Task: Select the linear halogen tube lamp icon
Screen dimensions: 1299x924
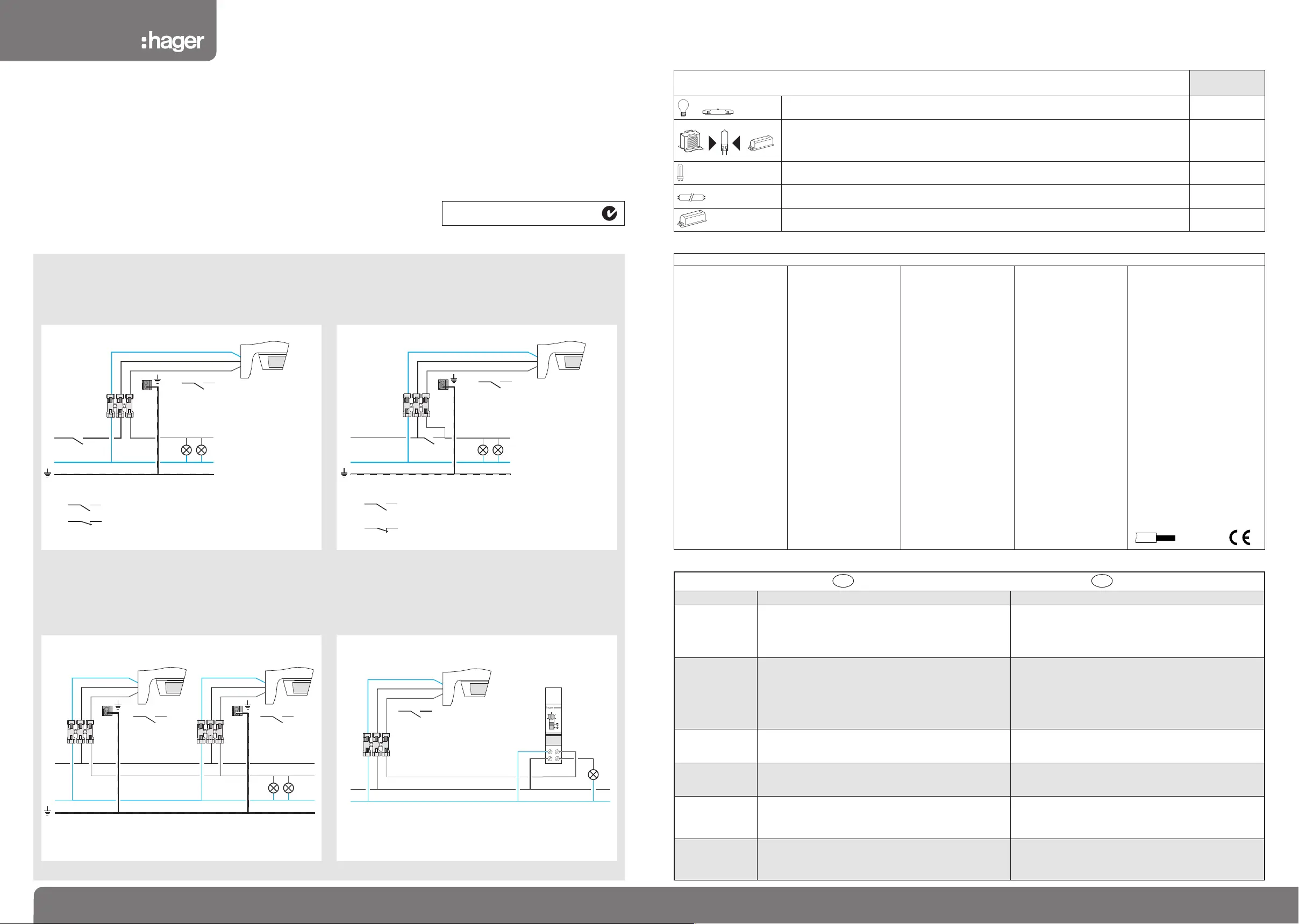Action: [x=718, y=111]
